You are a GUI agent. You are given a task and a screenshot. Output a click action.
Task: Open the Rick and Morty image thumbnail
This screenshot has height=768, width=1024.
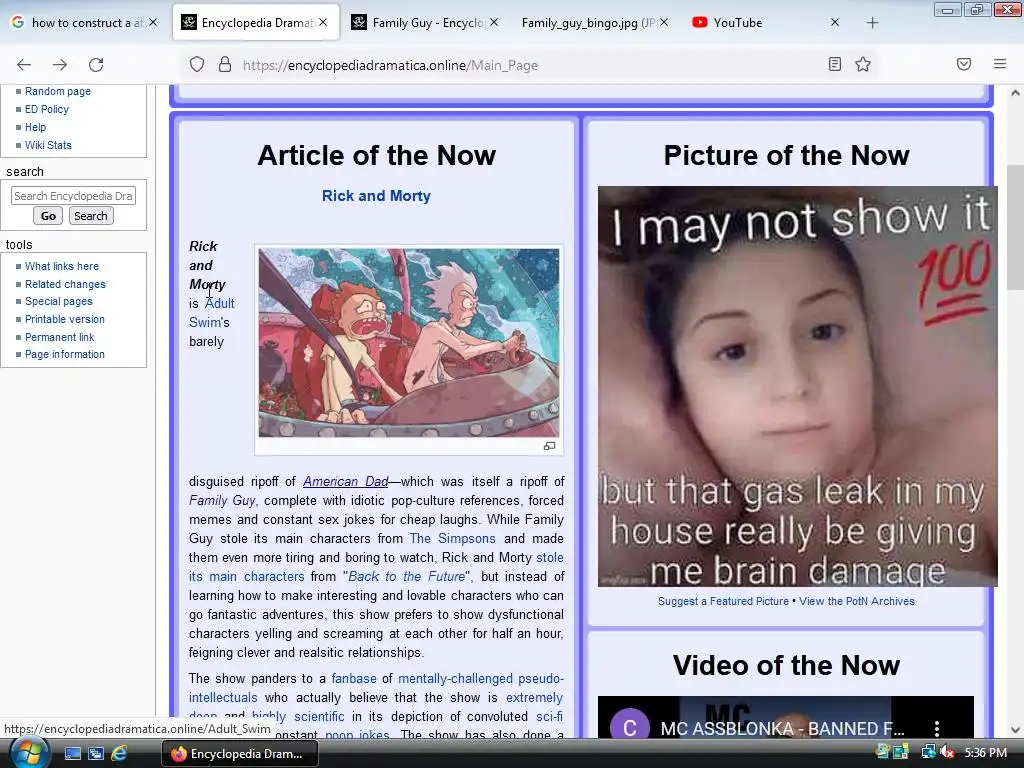point(409,343)
